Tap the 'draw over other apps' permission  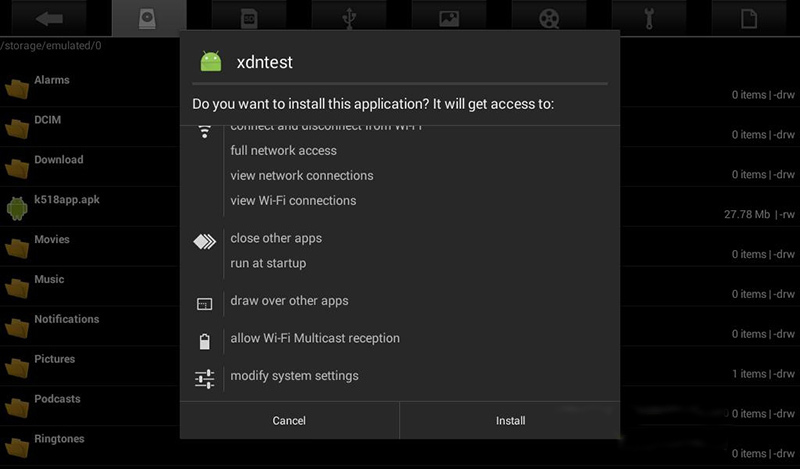289,301
